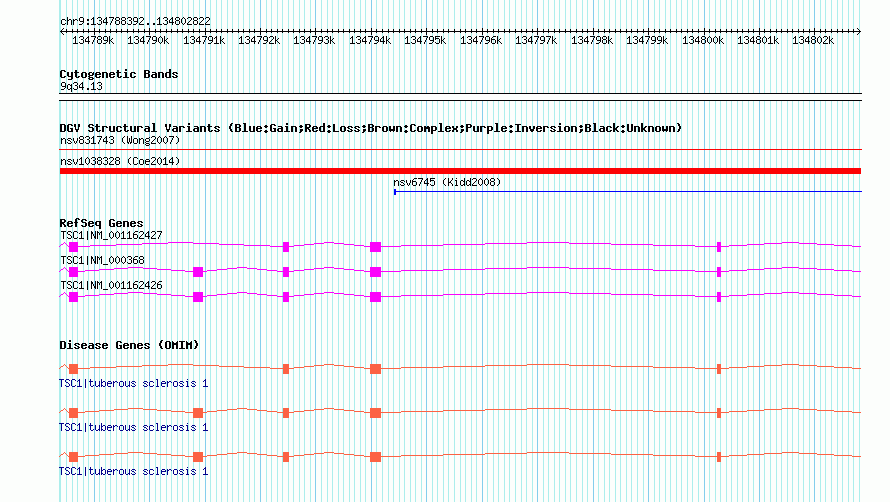This screenshot has height=502, width=890.
Task: Click the 134795k ruler tick label
Action: (425, 40)
